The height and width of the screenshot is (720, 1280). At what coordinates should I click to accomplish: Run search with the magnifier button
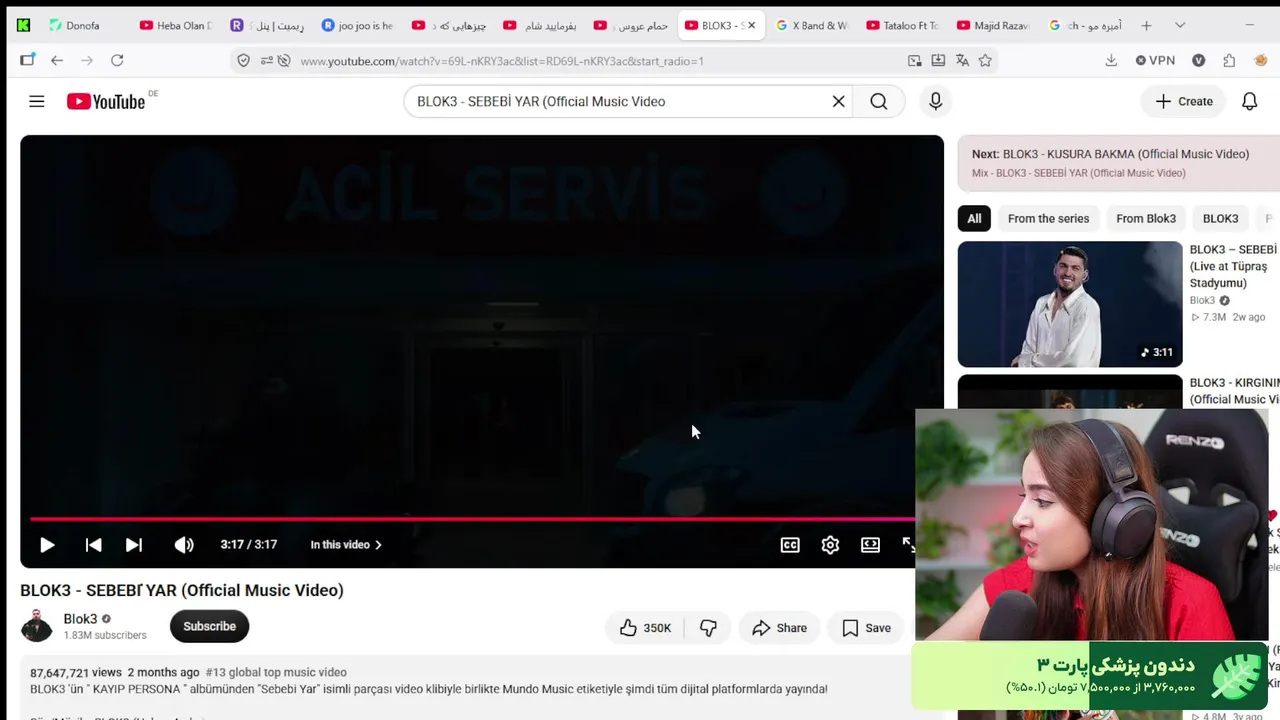click(878, 101)
